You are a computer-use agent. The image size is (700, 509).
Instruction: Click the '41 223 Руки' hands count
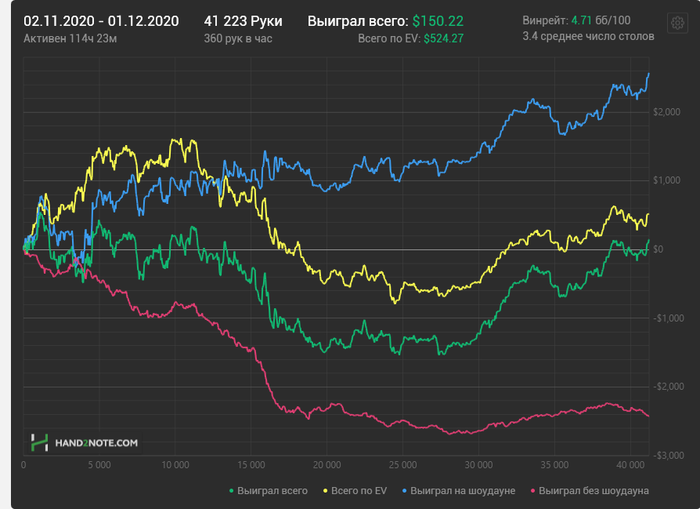[x=243, y=21]
